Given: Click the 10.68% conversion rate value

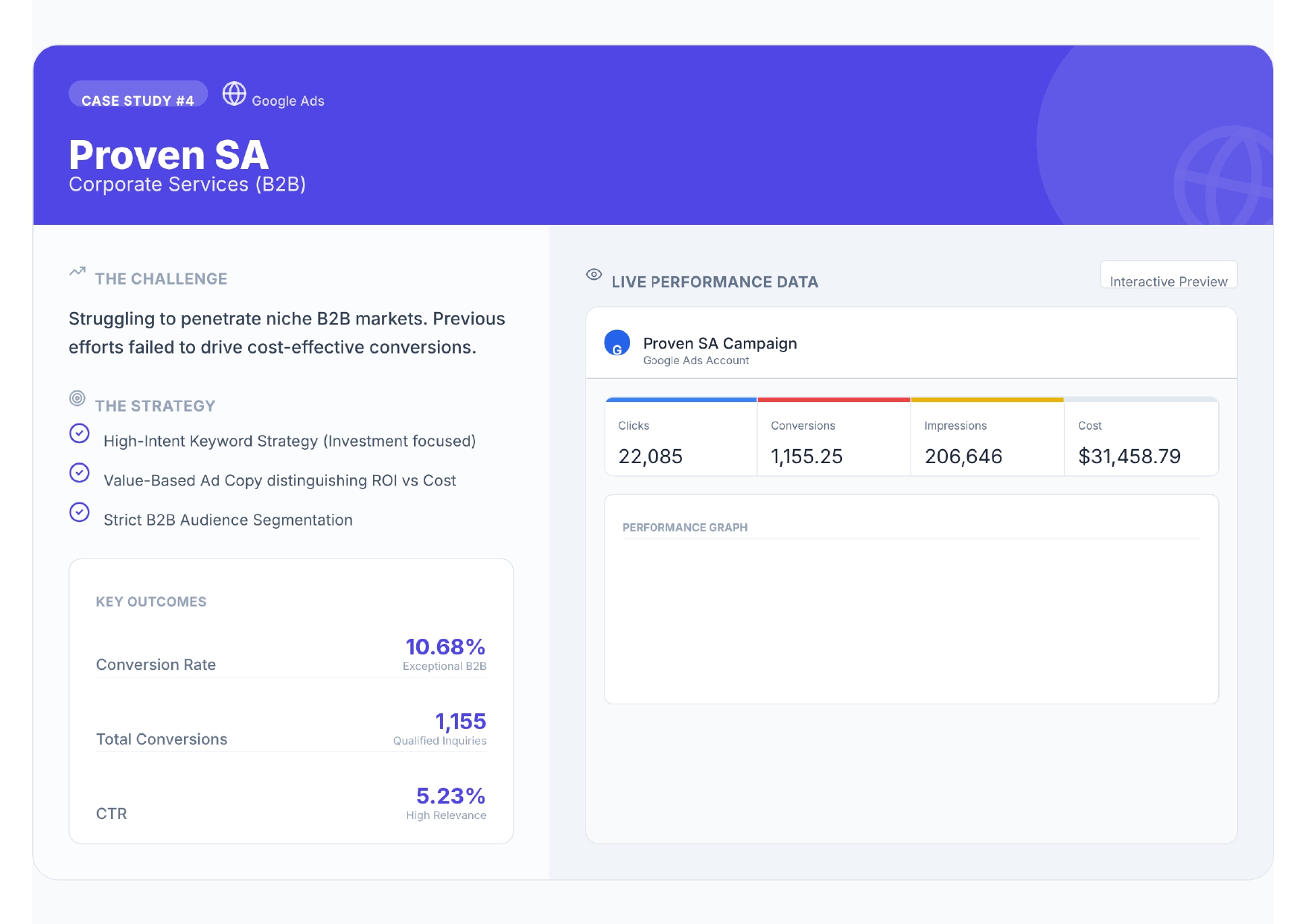Looking at the screenshot, I should point(445,646).
